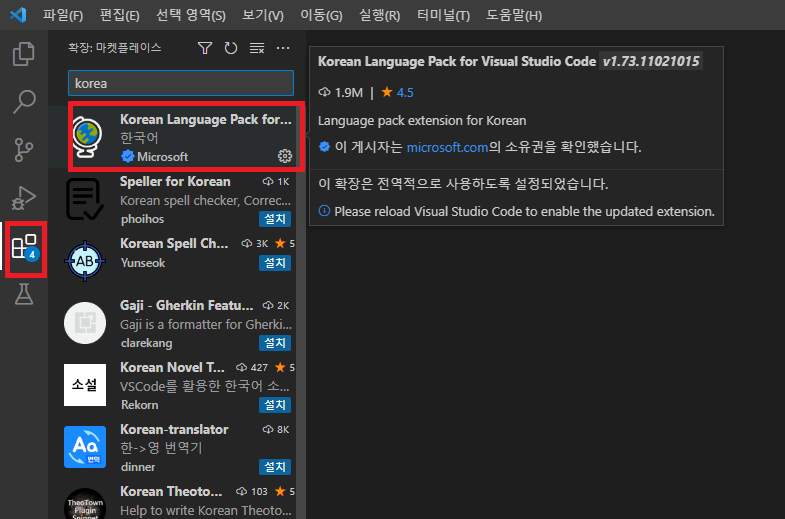This screenshot has width=785, height=519.
Task: Click Rekorn publisher name
Action: tap(139, 405)
